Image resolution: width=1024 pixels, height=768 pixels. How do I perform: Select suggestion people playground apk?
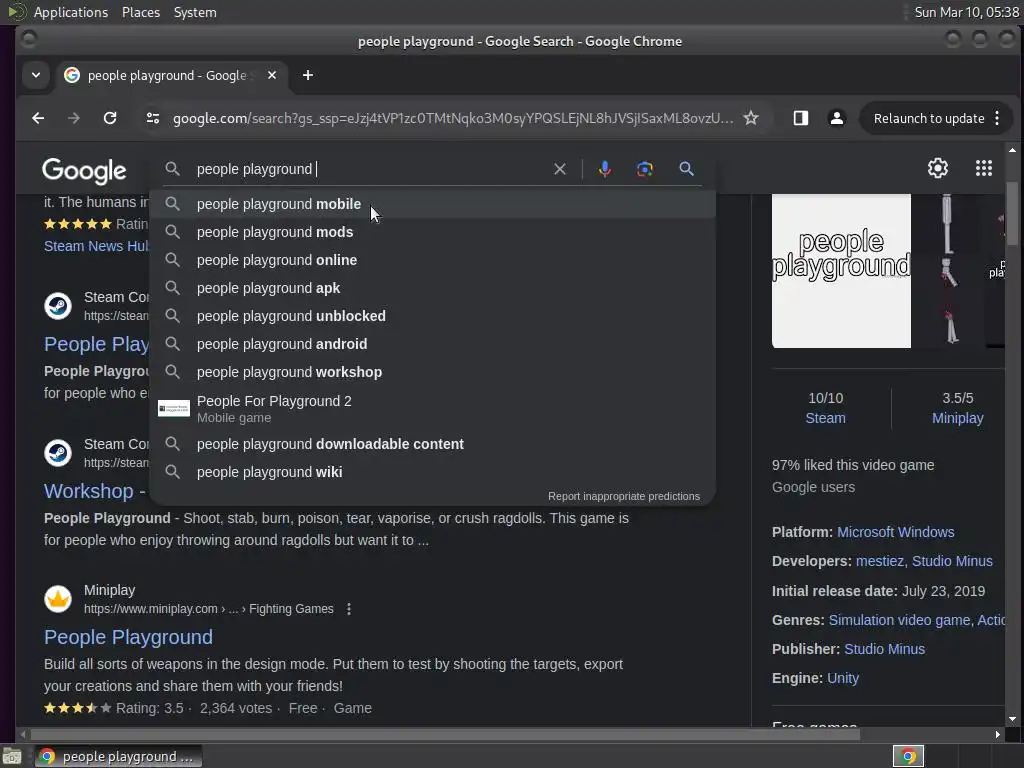coord(432,288)
